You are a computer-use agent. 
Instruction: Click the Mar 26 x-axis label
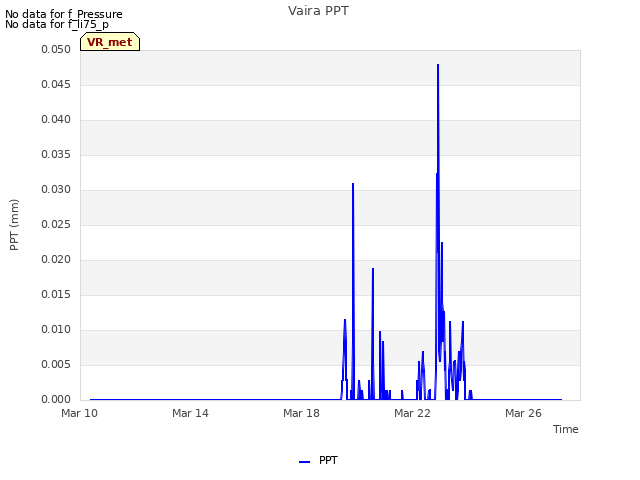point(523,413)
